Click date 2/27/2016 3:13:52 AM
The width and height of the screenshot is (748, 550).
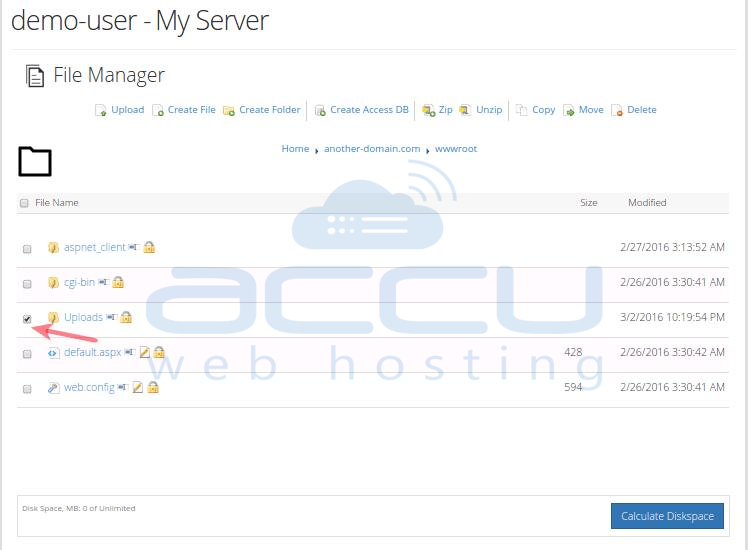[x=672, y=247]
